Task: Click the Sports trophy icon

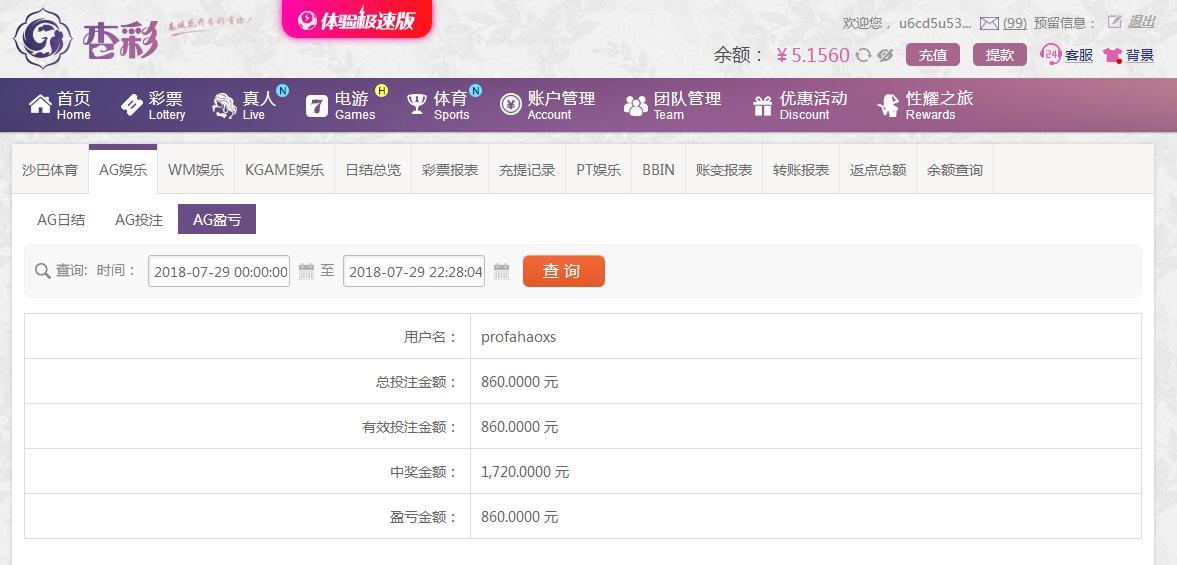Action: pos(417,104)
